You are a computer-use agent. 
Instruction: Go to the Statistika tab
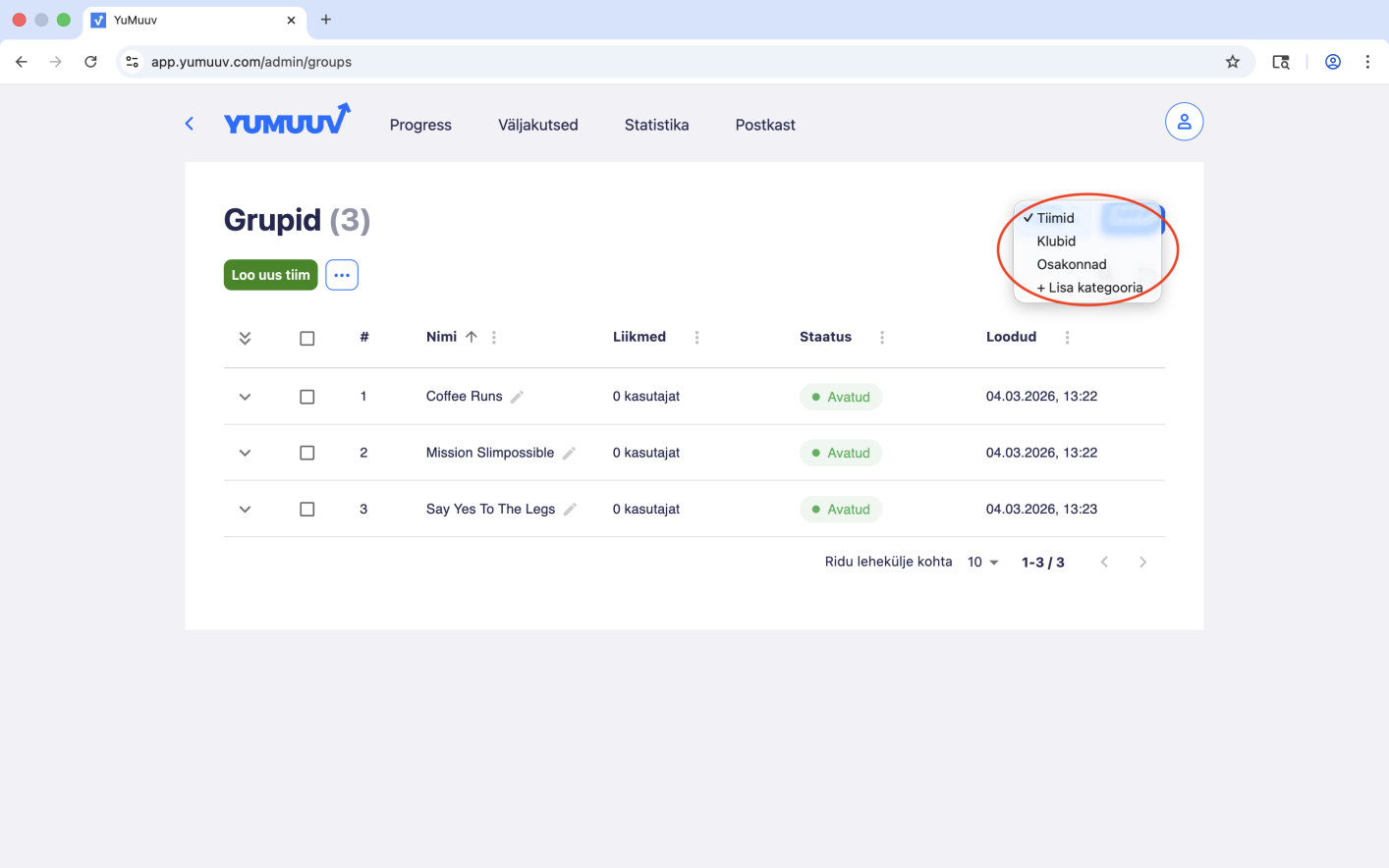click(x=656, y=125)
